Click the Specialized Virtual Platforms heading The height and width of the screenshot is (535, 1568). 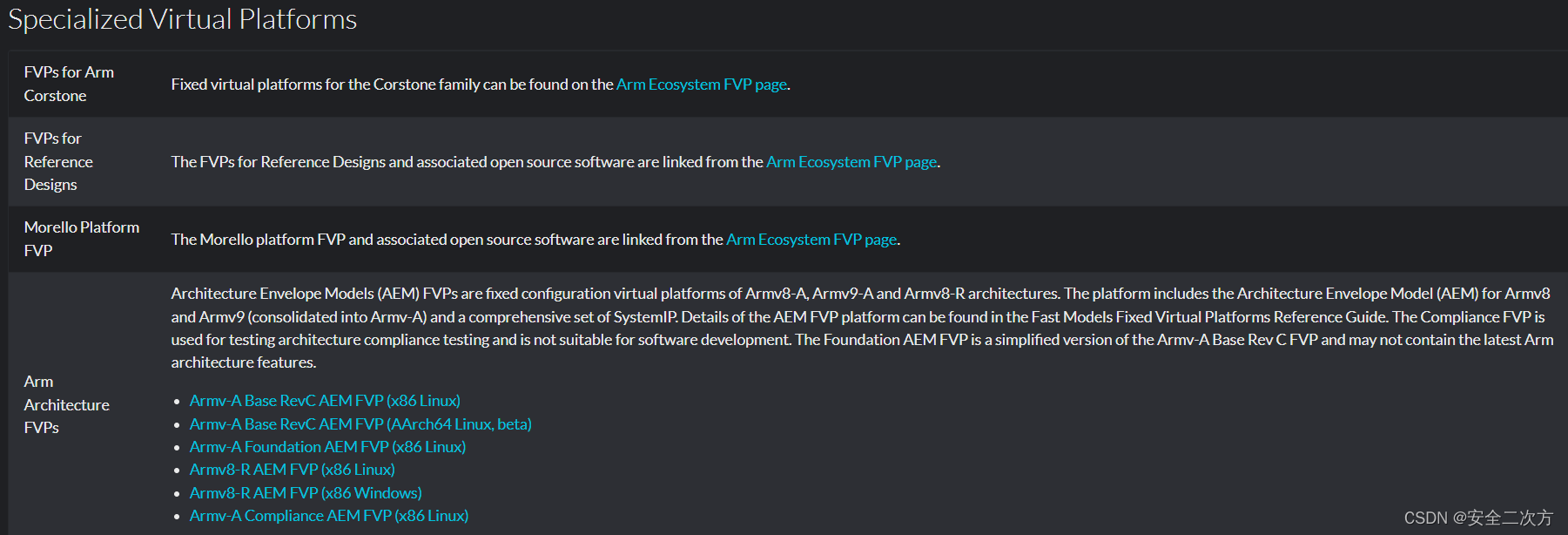pos(182,19)
